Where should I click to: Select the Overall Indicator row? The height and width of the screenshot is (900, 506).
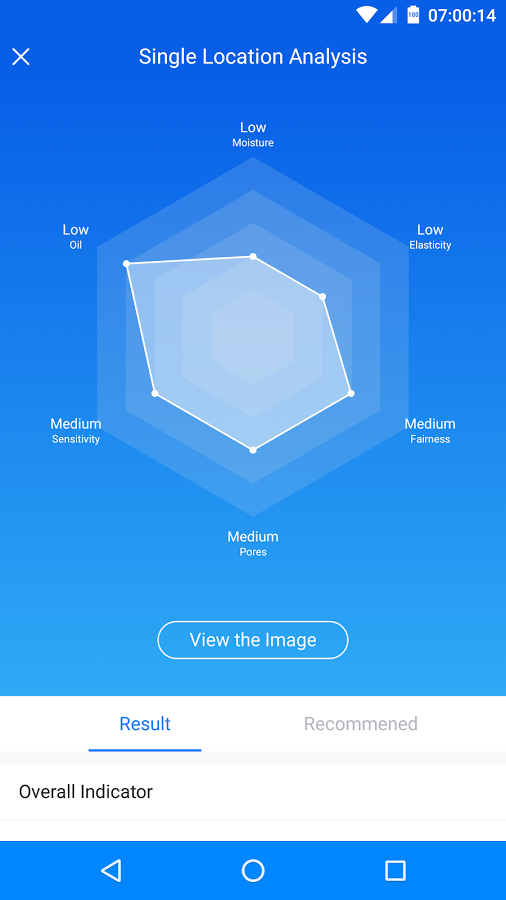(x=253, y=792)
